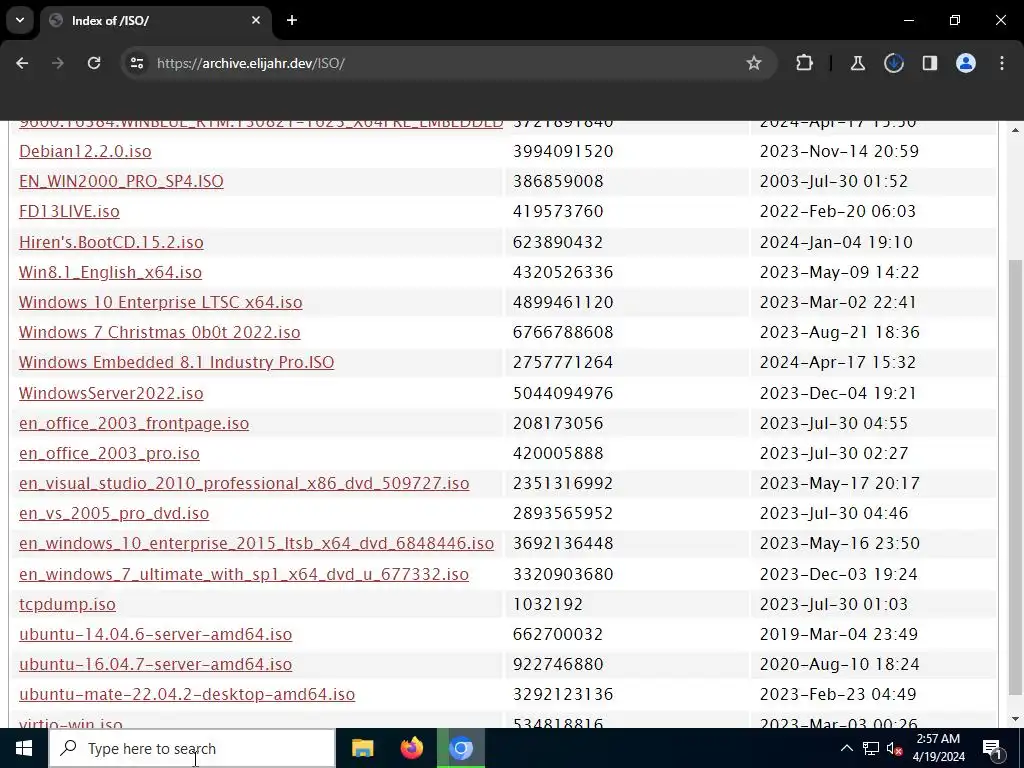The width and height of the screenshot is (1024, 768).
Task: Open File Explorer from taskbar
Action: [362, 748]
